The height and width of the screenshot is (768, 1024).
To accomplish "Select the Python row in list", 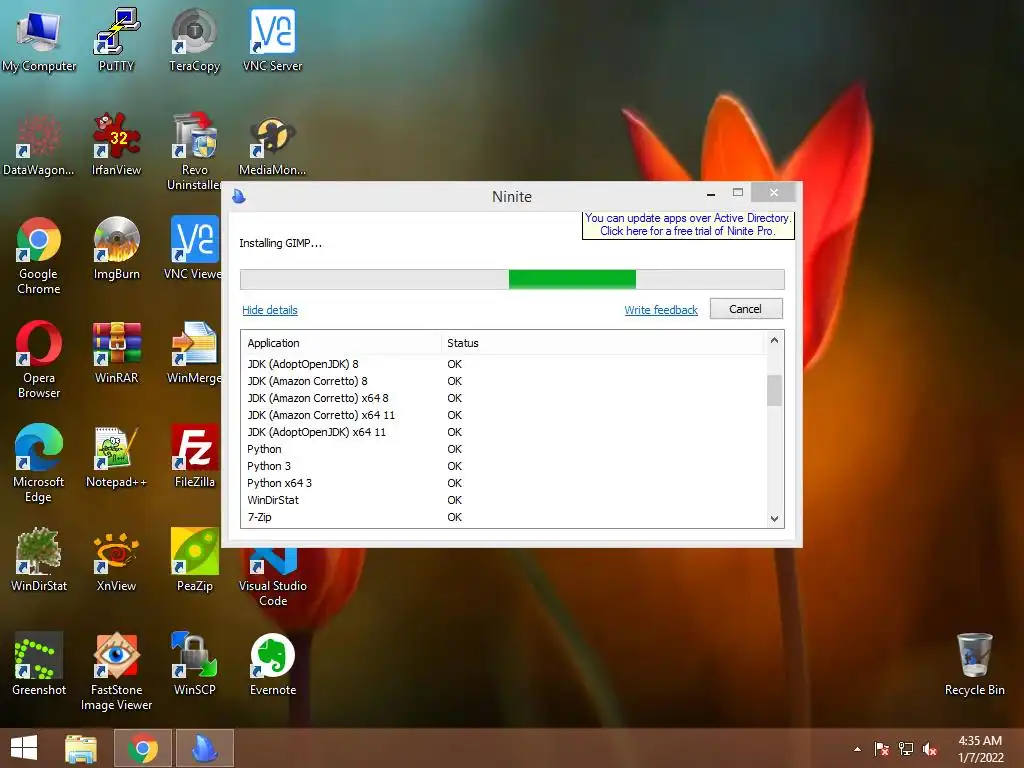I will coord(503,449).
